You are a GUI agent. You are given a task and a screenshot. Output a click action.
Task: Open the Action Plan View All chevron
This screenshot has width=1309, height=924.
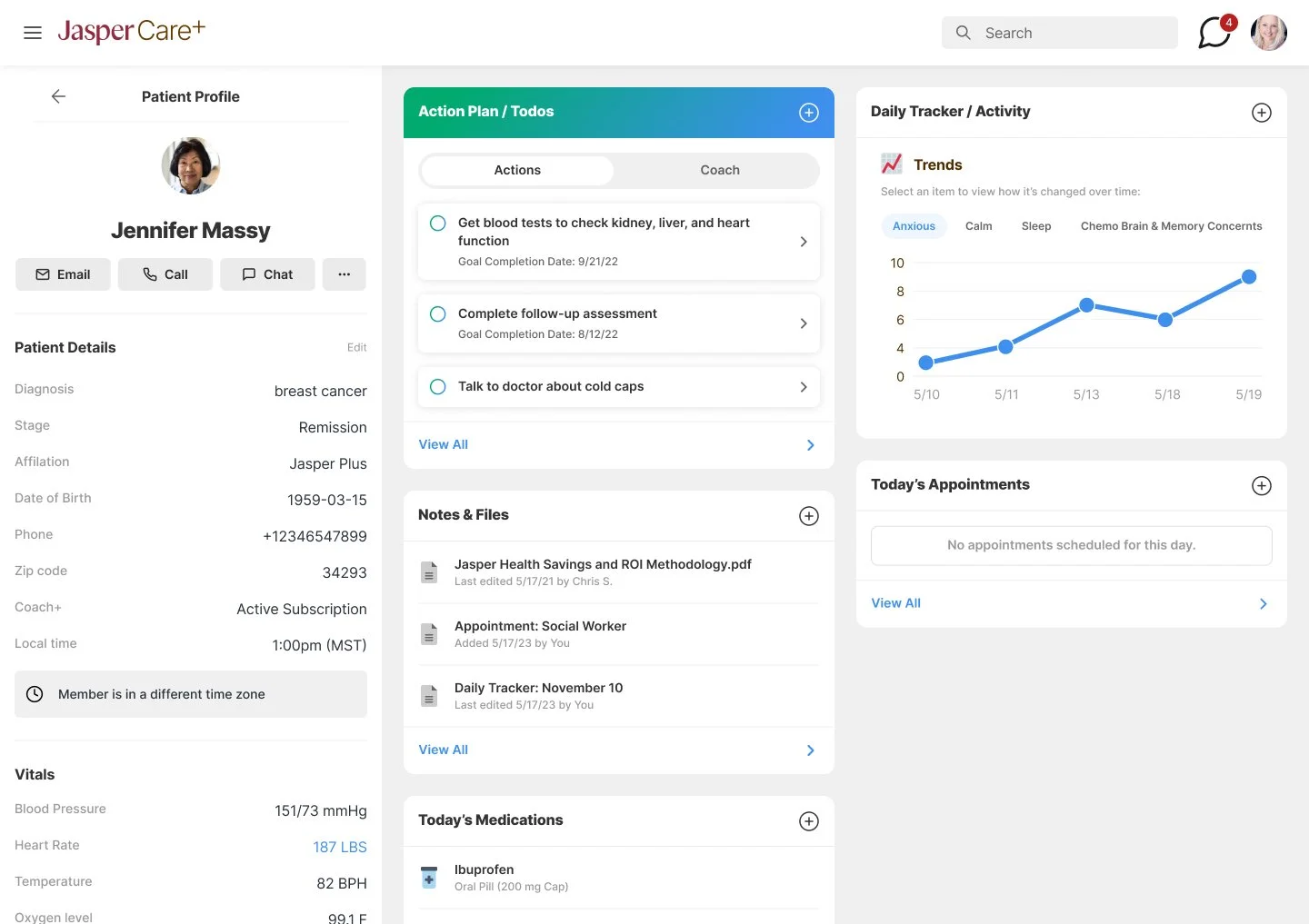[x=811, y=445]
